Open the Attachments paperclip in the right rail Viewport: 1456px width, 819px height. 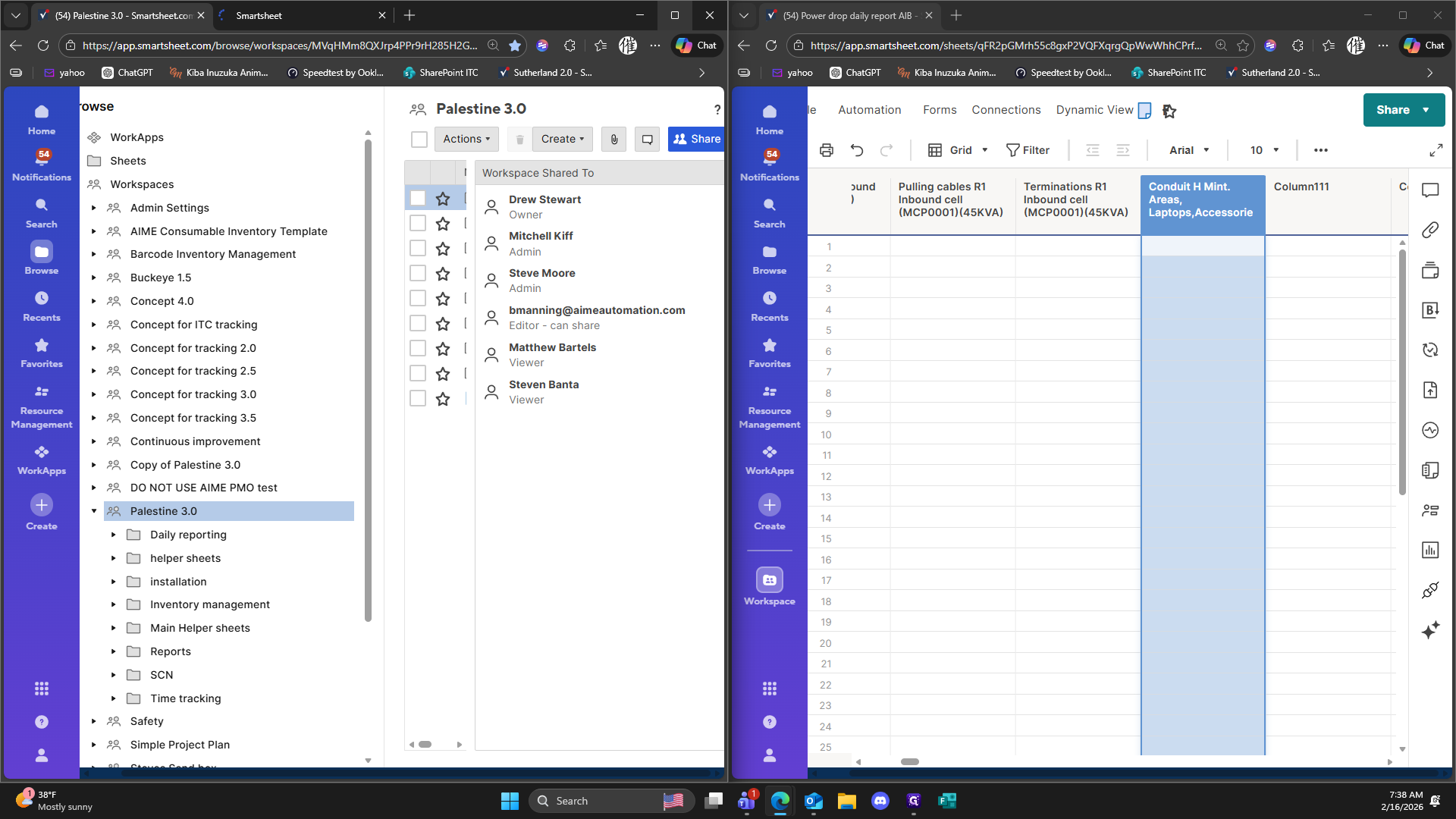[1430, 230]
